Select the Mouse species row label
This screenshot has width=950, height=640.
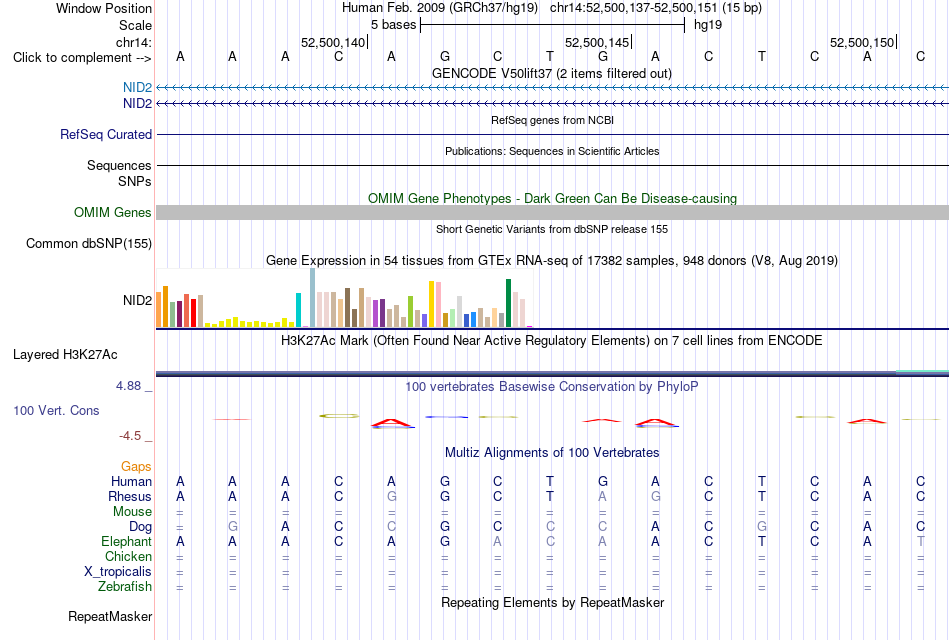[x=132, y=512]
